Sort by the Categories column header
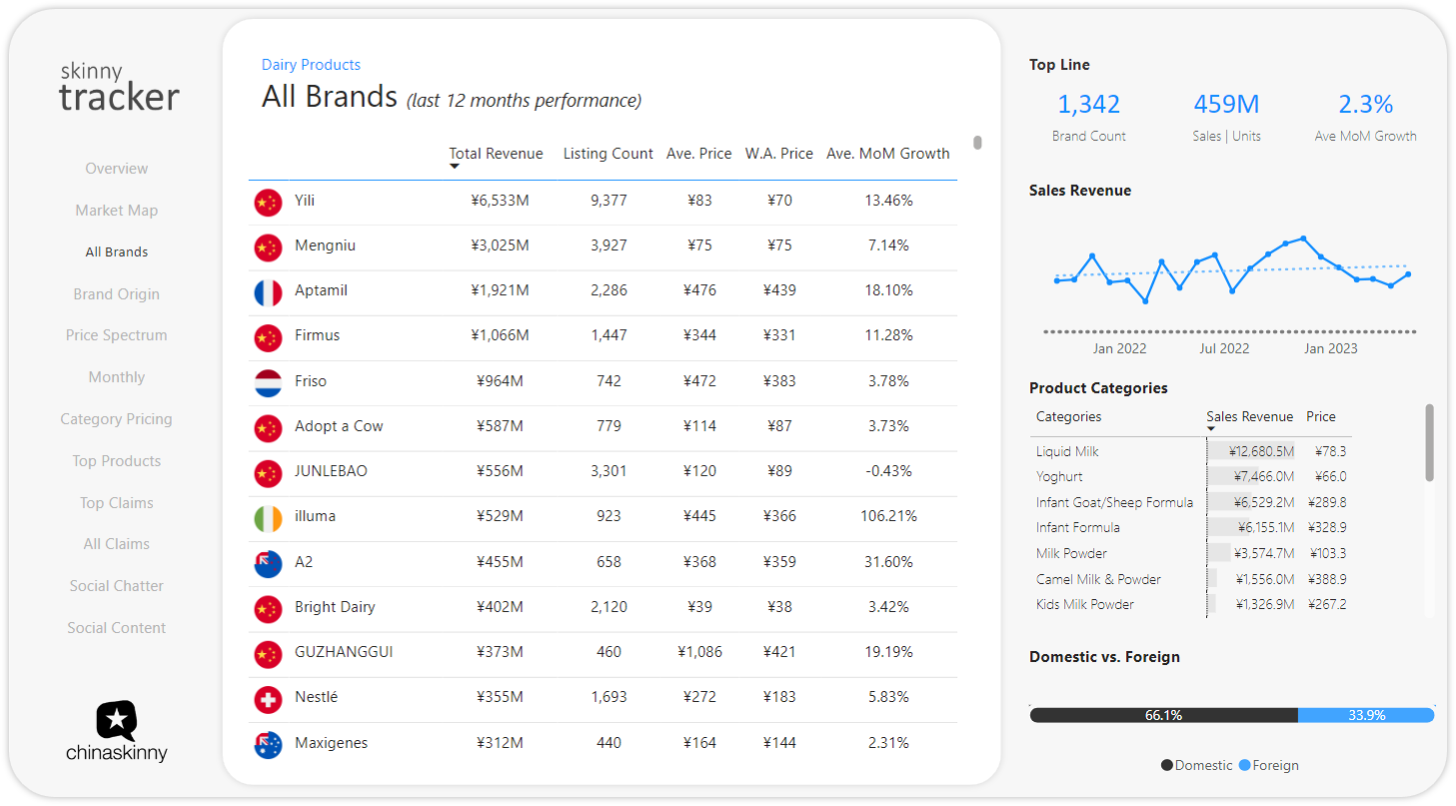The width and height of the screenshot is (1456, 806). point(1069,417)
